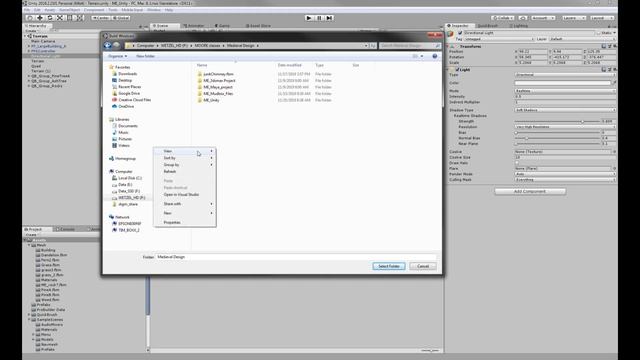Click the search box in folder dialog
The height and width of the screenshot is (360, 640).
tap(410, 46)
